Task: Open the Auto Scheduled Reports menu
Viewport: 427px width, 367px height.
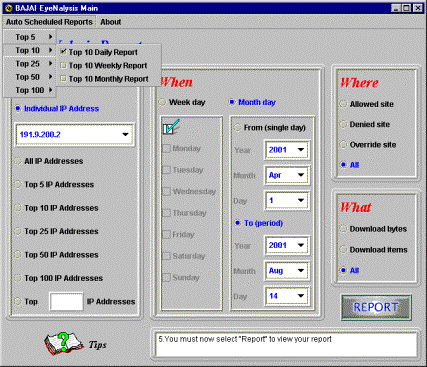Action: click(49, 22)
